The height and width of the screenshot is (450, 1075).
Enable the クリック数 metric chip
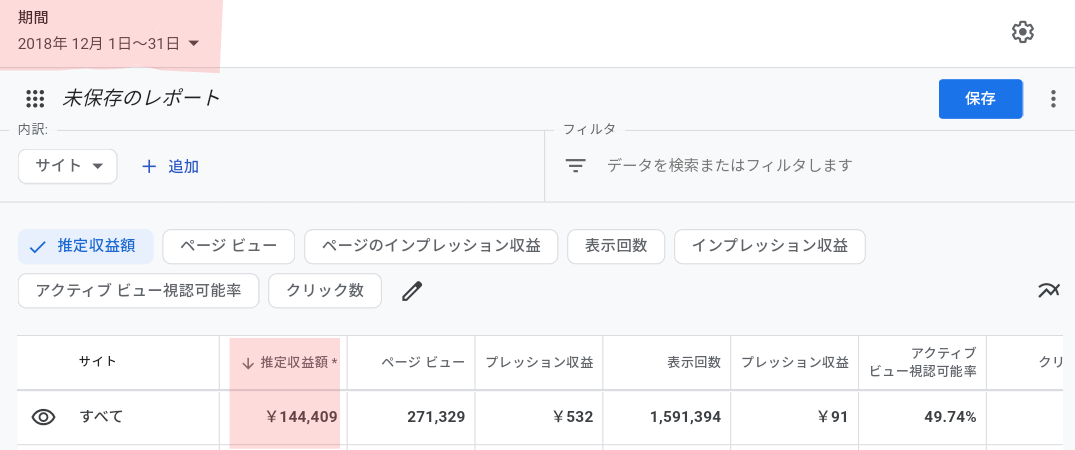coord(325,291)
